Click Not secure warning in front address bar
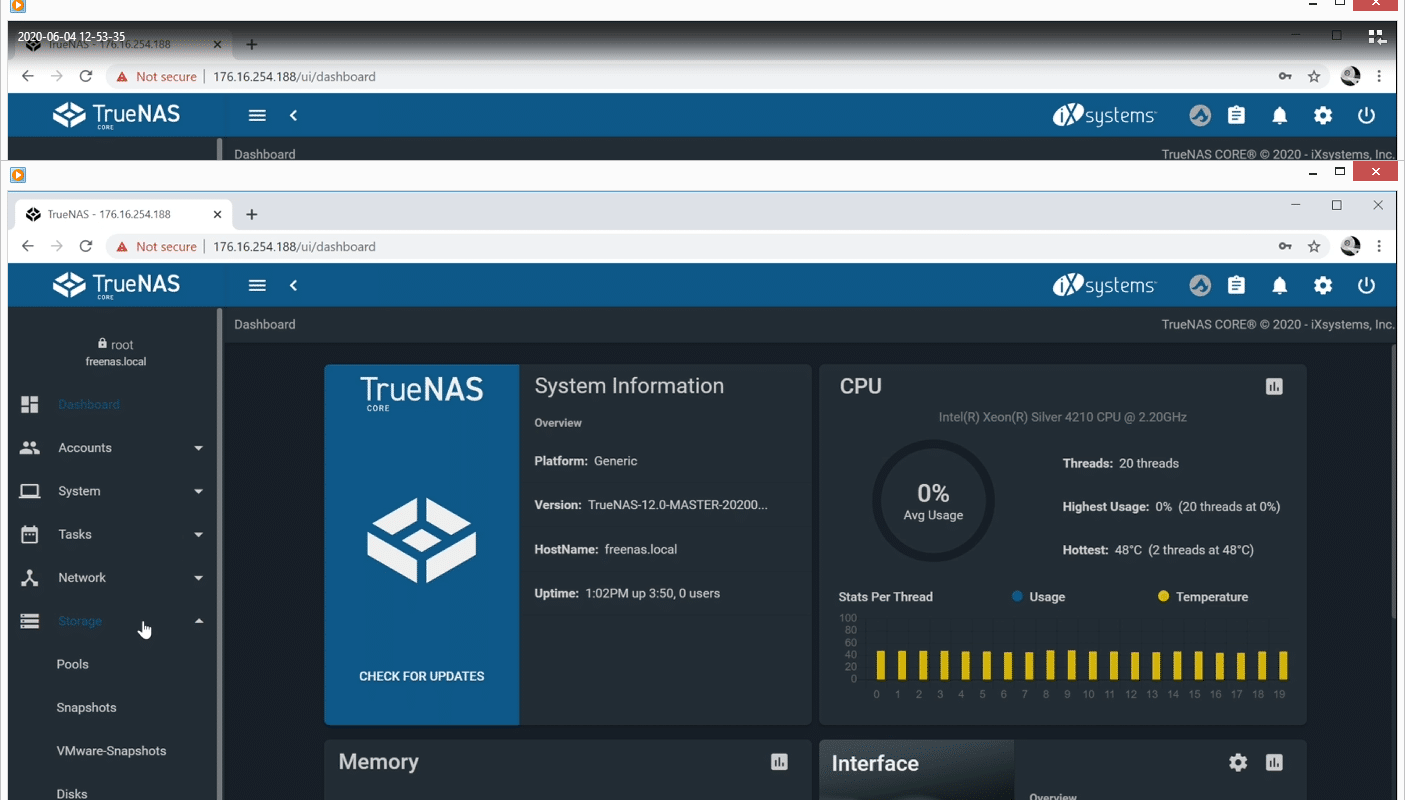This screenshot has height=800, width=1405. pos(157,246)
